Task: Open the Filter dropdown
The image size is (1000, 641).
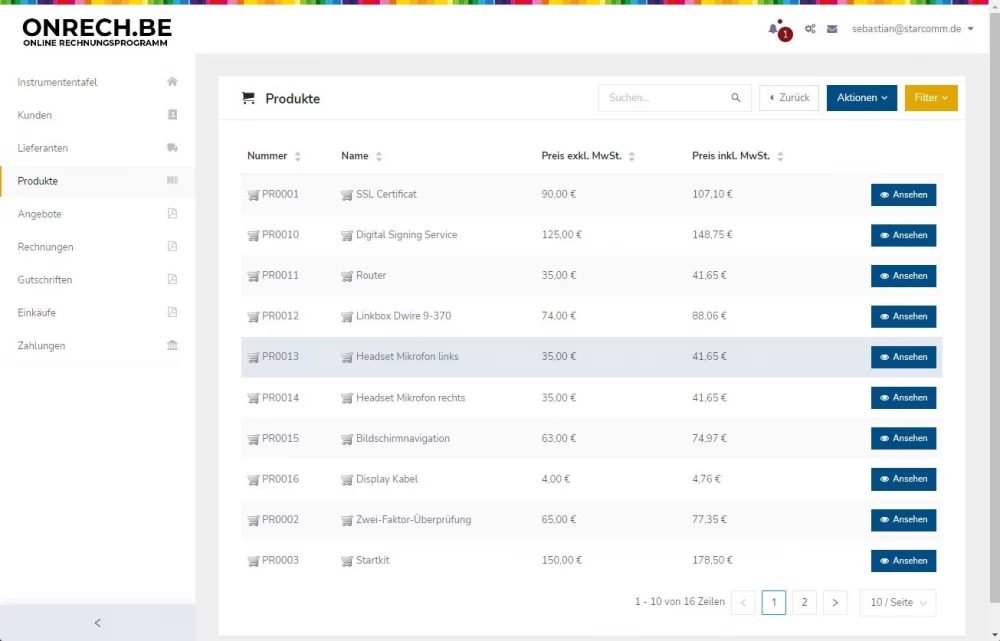Action: (x=931, y=98)
